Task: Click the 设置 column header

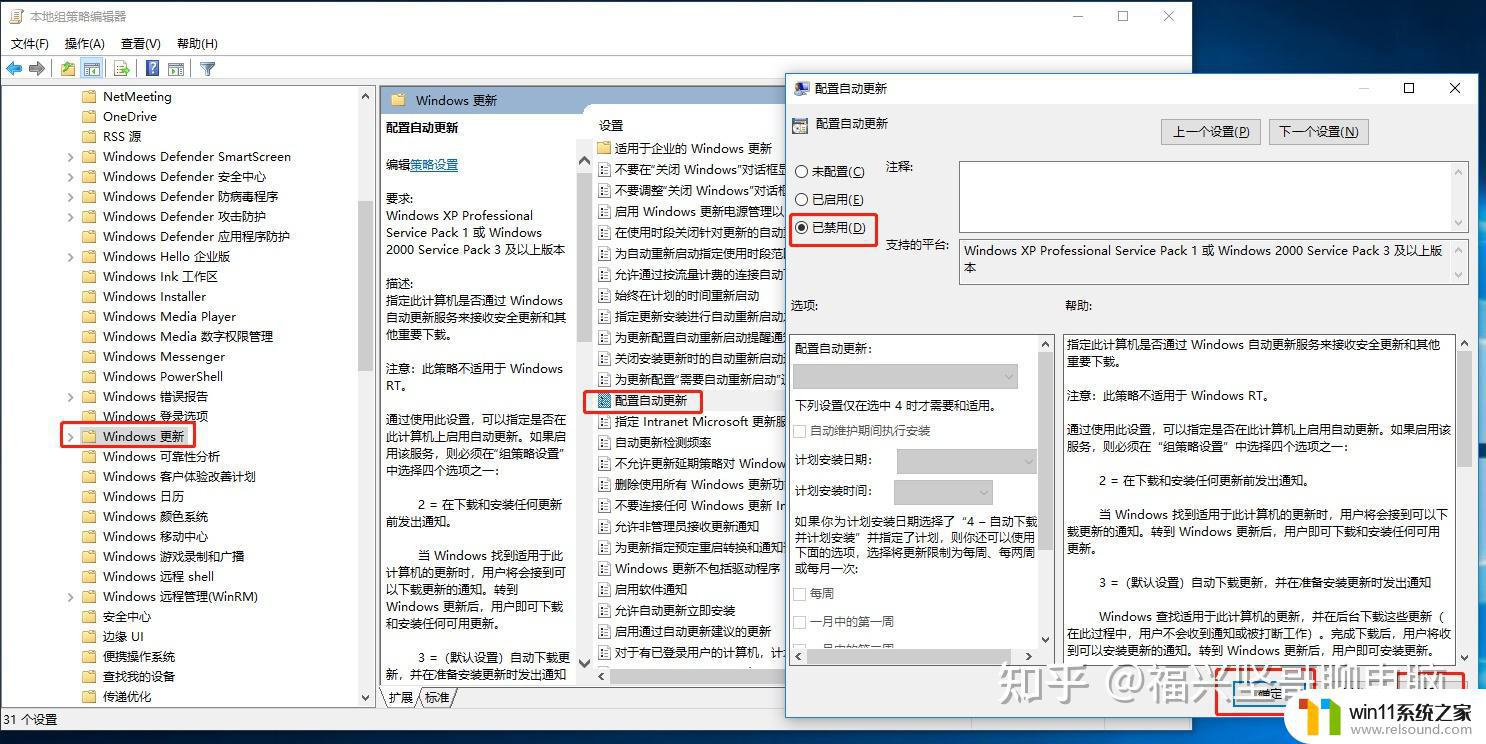Action: pos(611,126)
